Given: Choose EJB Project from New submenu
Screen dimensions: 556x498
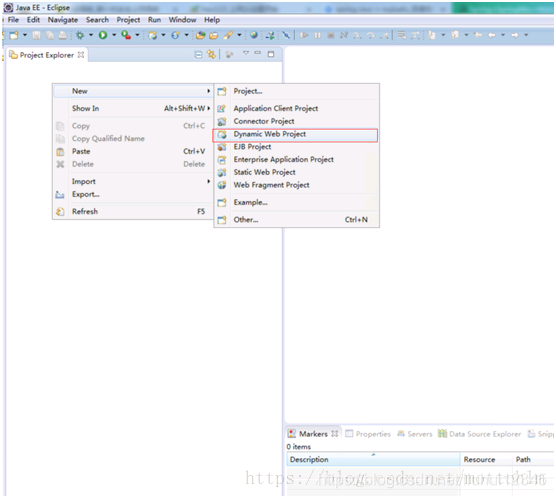Looking at the screenshot, I should (x=296, y=147).
